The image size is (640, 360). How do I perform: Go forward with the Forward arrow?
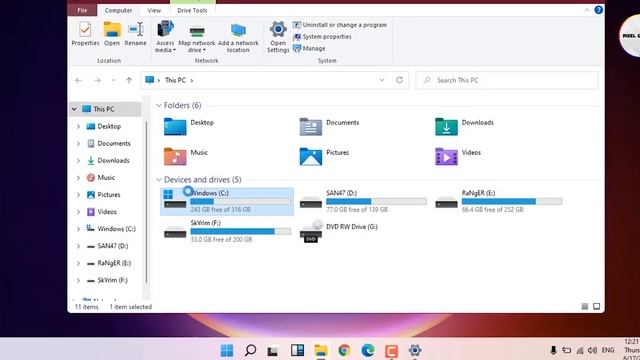pyautogui.click(x=97, y=80)
